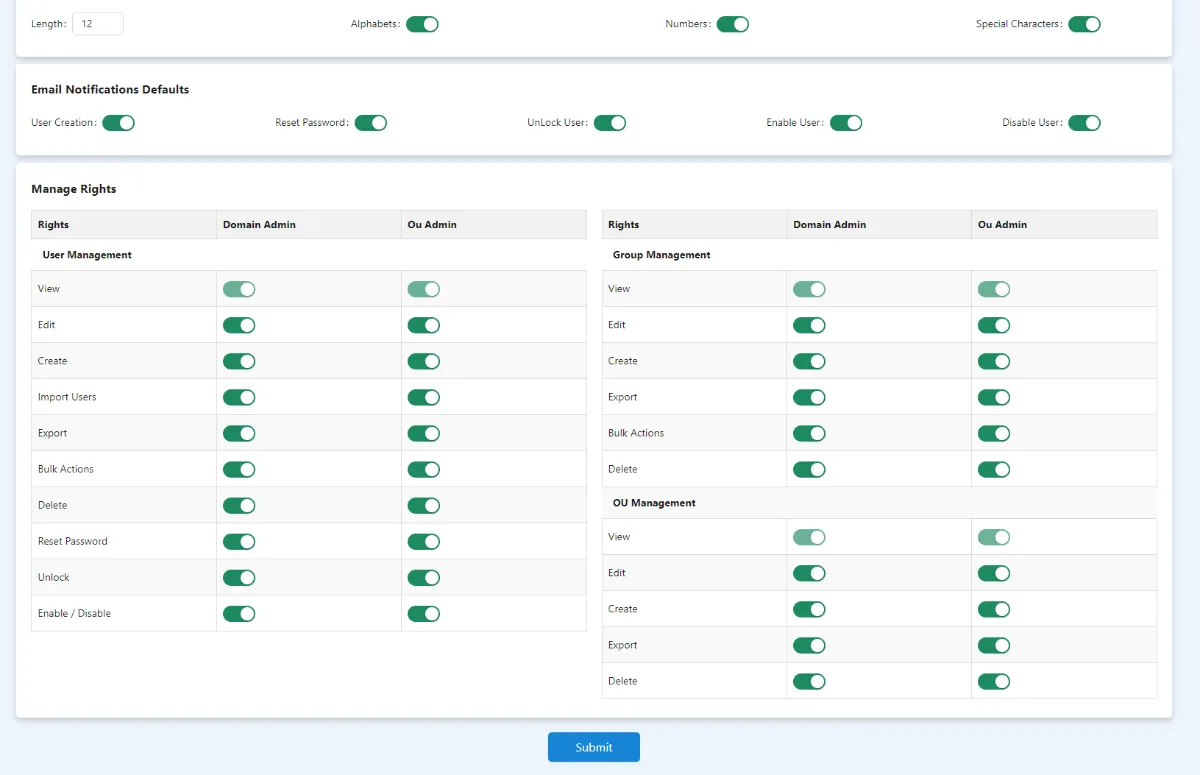Toggle Enable / Disable right for Ou Admin

pos(424,613)
